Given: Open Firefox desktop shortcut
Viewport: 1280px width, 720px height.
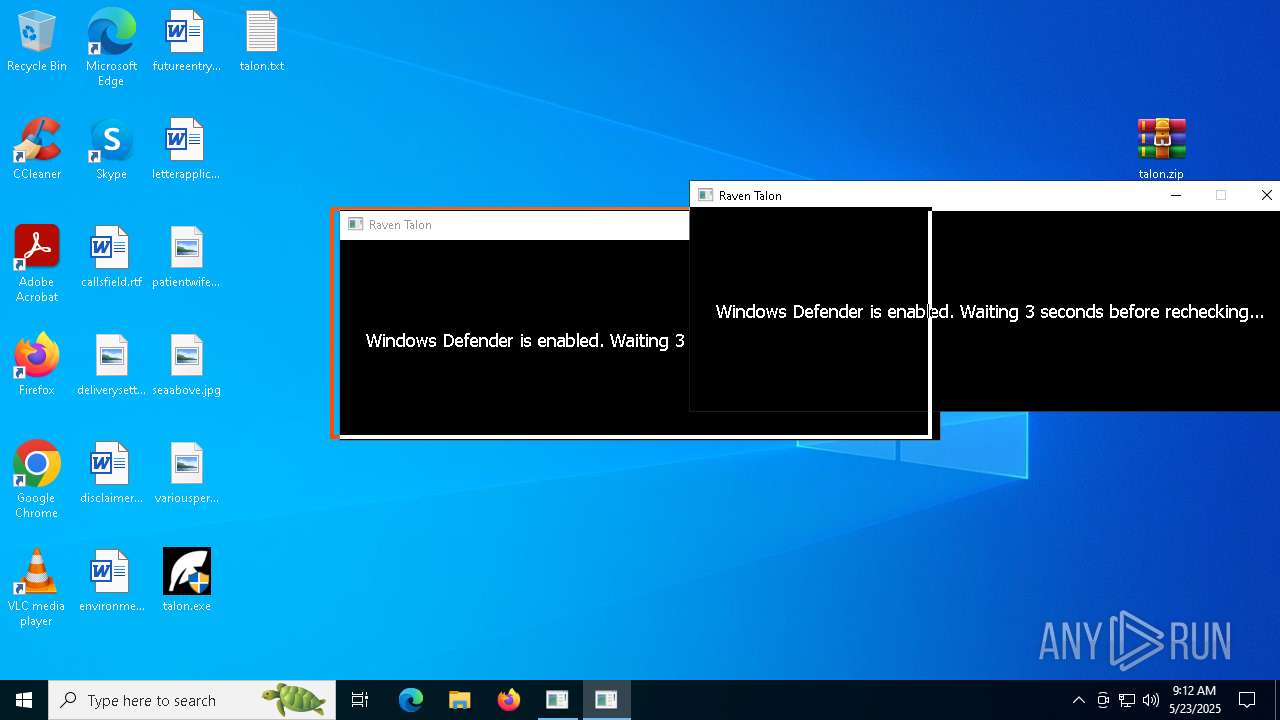Looking at the screenshot, I should (x=36, y=366).
